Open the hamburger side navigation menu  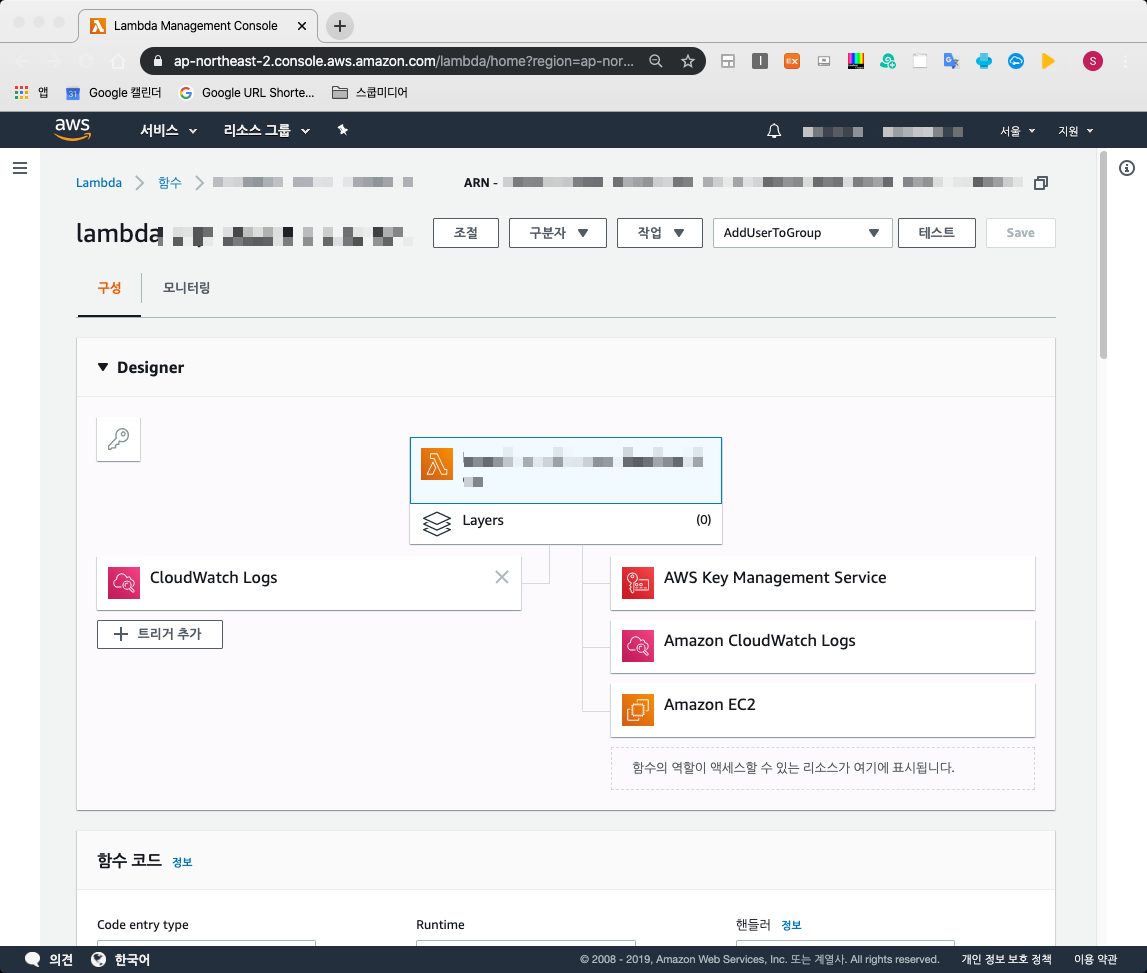[x=20, y=168]
